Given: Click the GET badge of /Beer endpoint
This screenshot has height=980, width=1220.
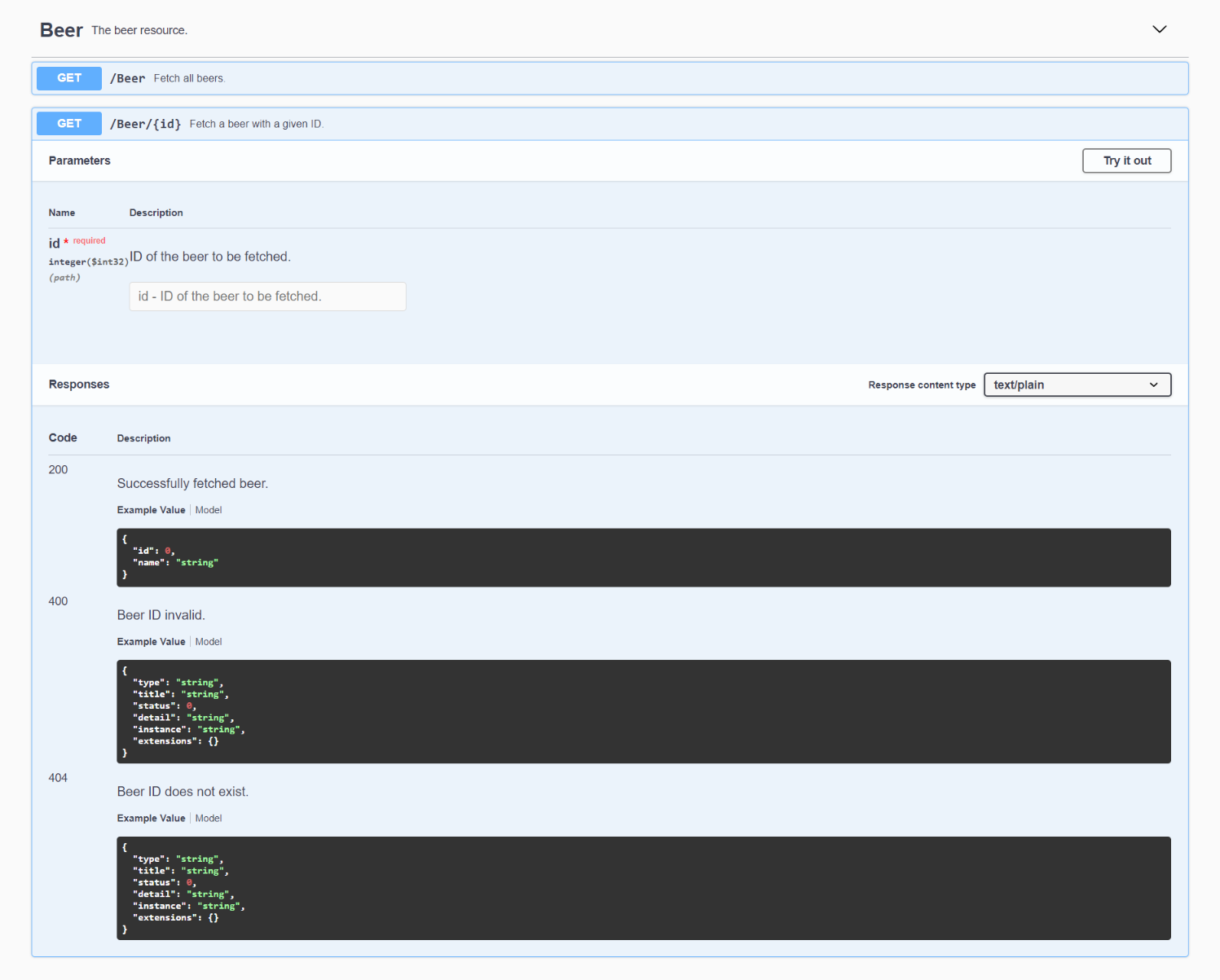Looking at the screenshot, I should tap(69, 78).
